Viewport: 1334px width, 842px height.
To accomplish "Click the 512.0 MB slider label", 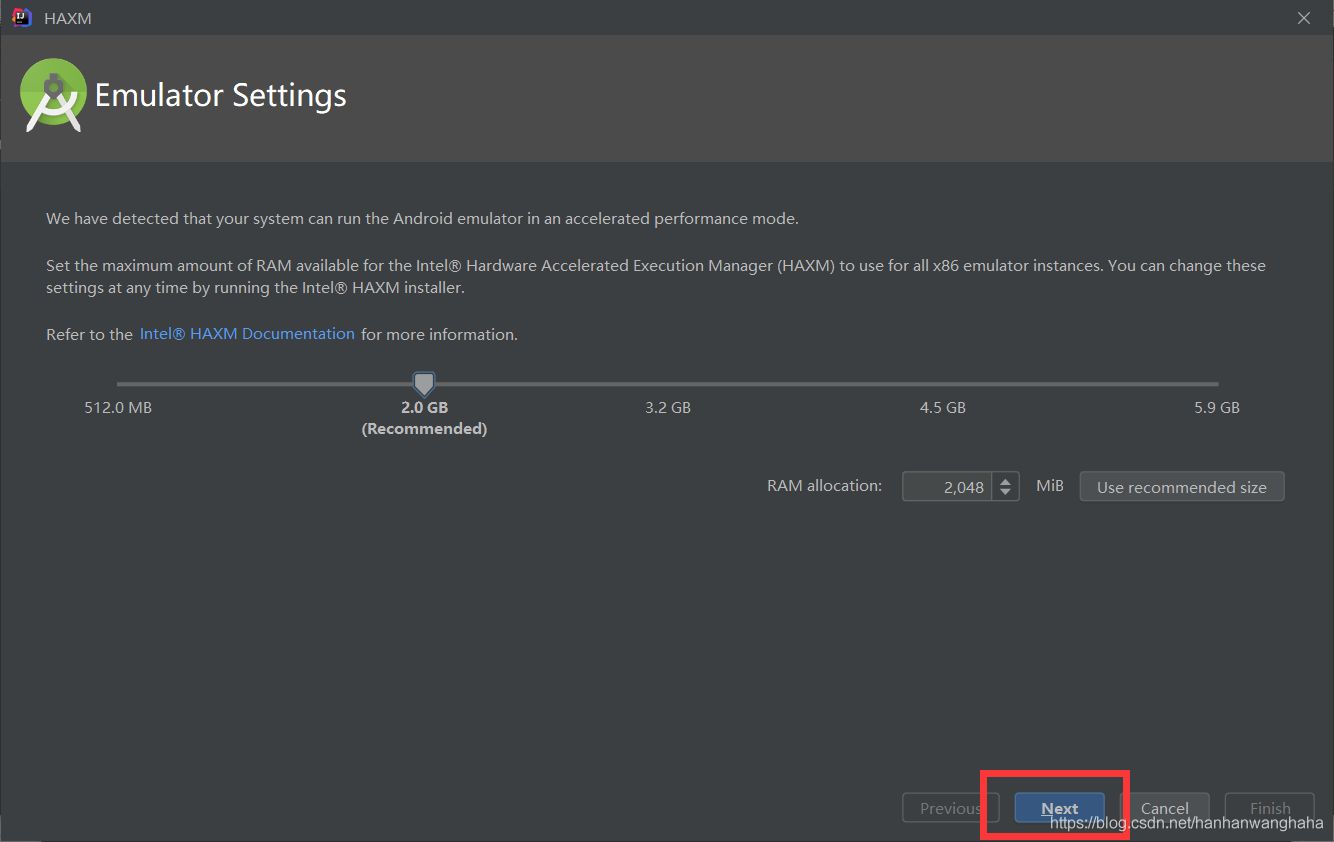I will [x=118, y=408].
